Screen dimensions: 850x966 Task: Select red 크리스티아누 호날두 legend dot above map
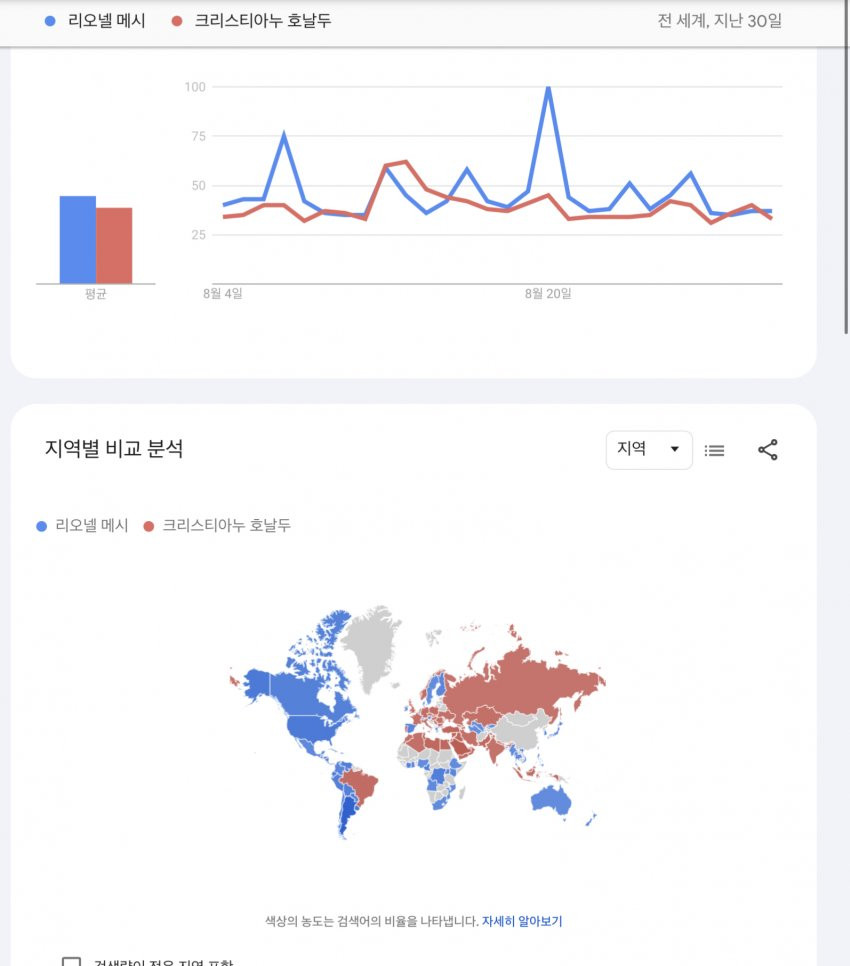click(148, 526)
